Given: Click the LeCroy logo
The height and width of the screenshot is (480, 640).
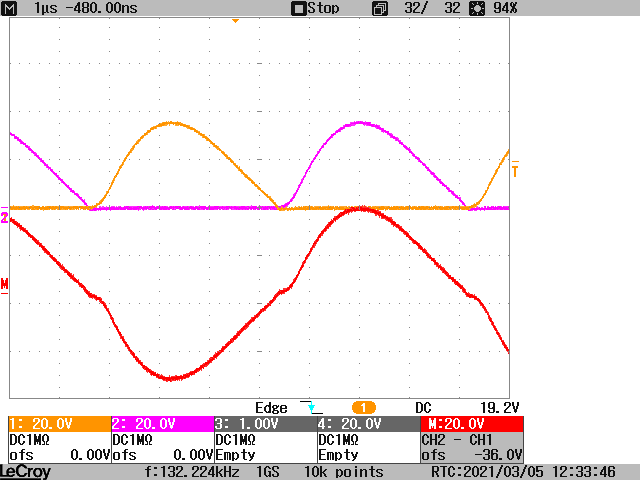Looking at the screenshot, I should pyautogui.click(x=25, y=472).
